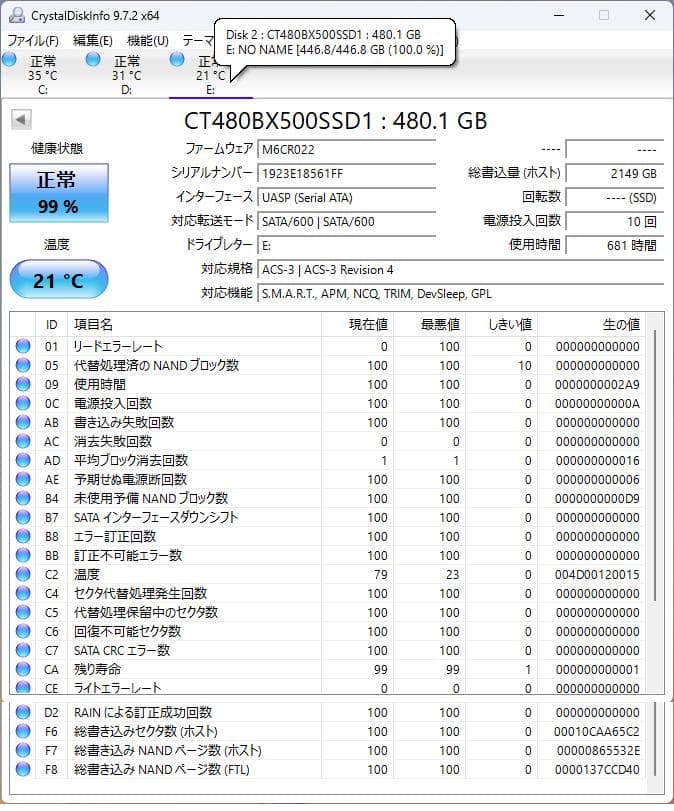Click raw value 0000865532E in F7 row
This screenshot has width=674, height=811.
coord(598,750)
